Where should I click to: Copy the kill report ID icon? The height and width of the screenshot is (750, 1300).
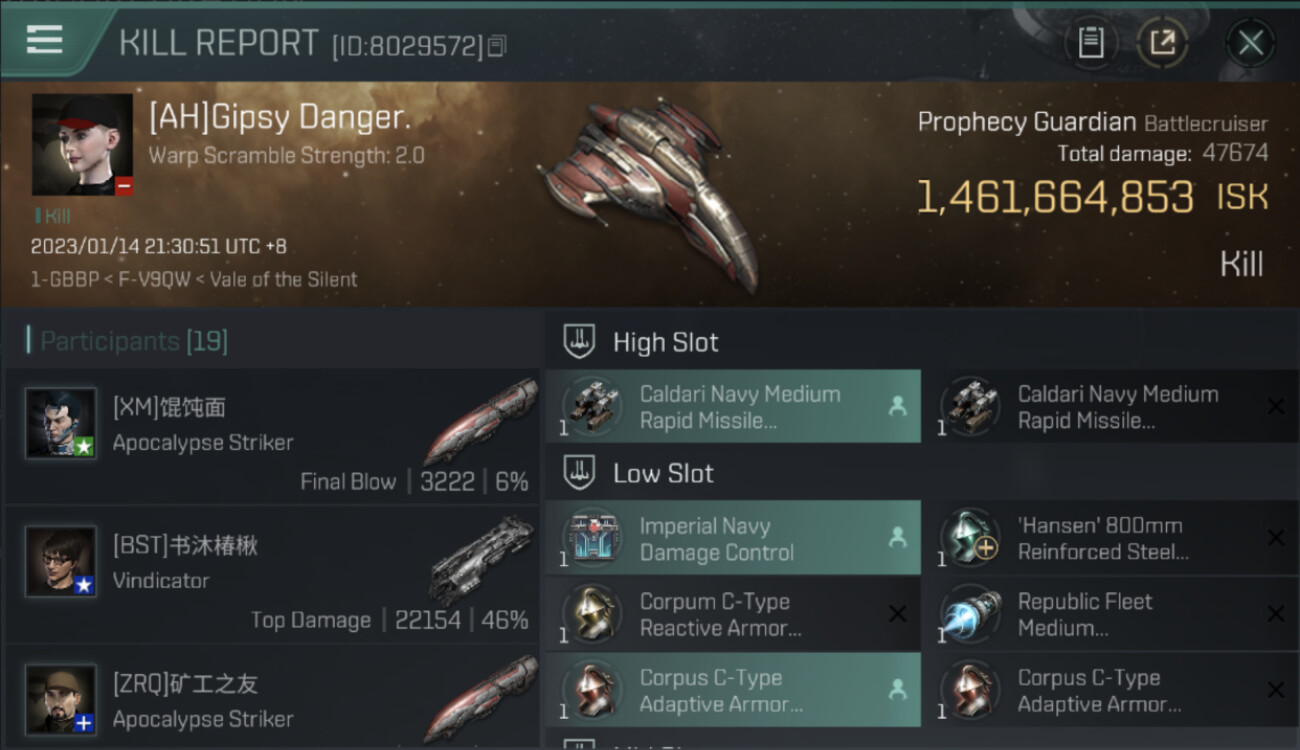[x=497, y=46]
